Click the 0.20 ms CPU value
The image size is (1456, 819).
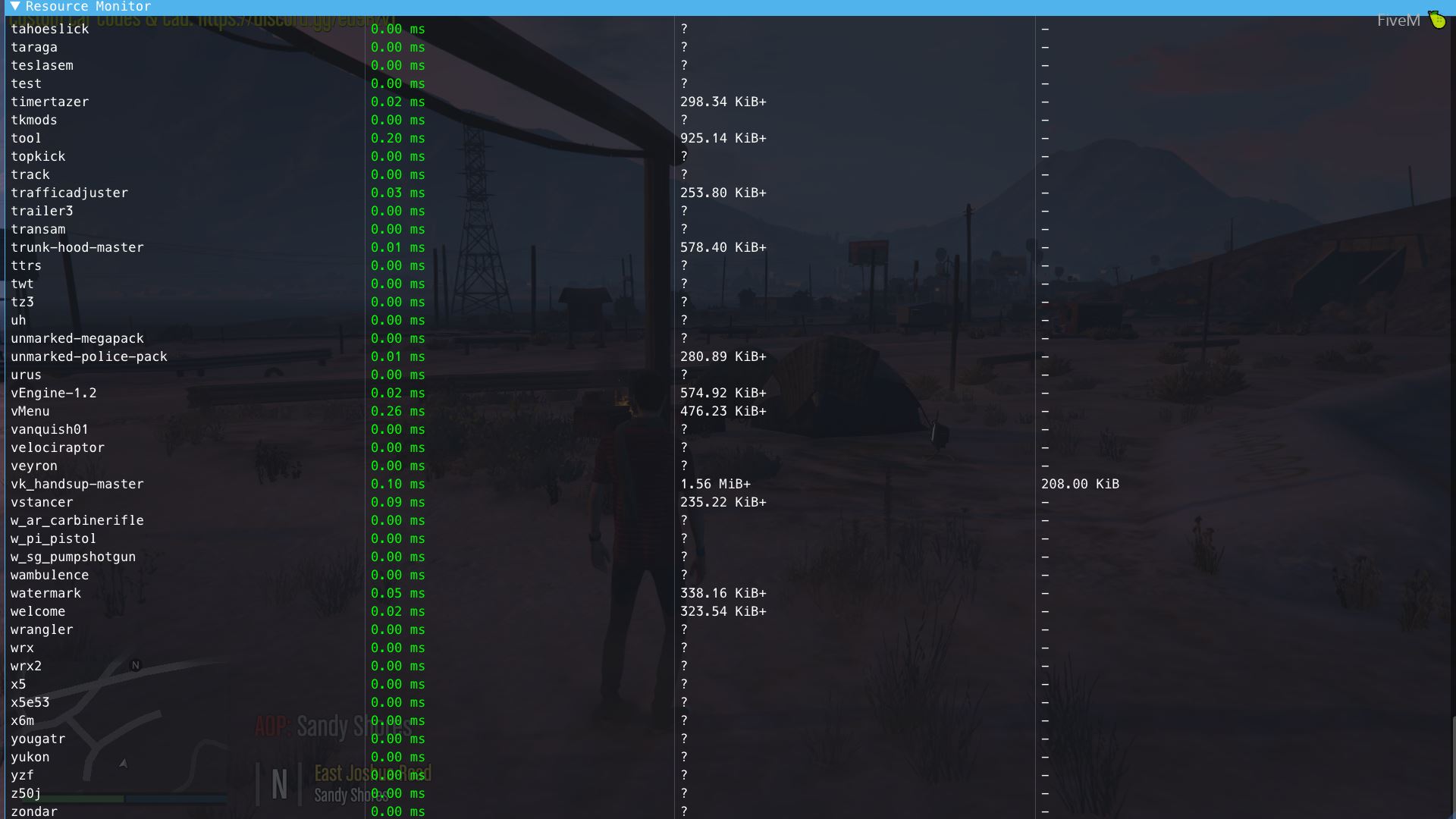coord(398,138)
